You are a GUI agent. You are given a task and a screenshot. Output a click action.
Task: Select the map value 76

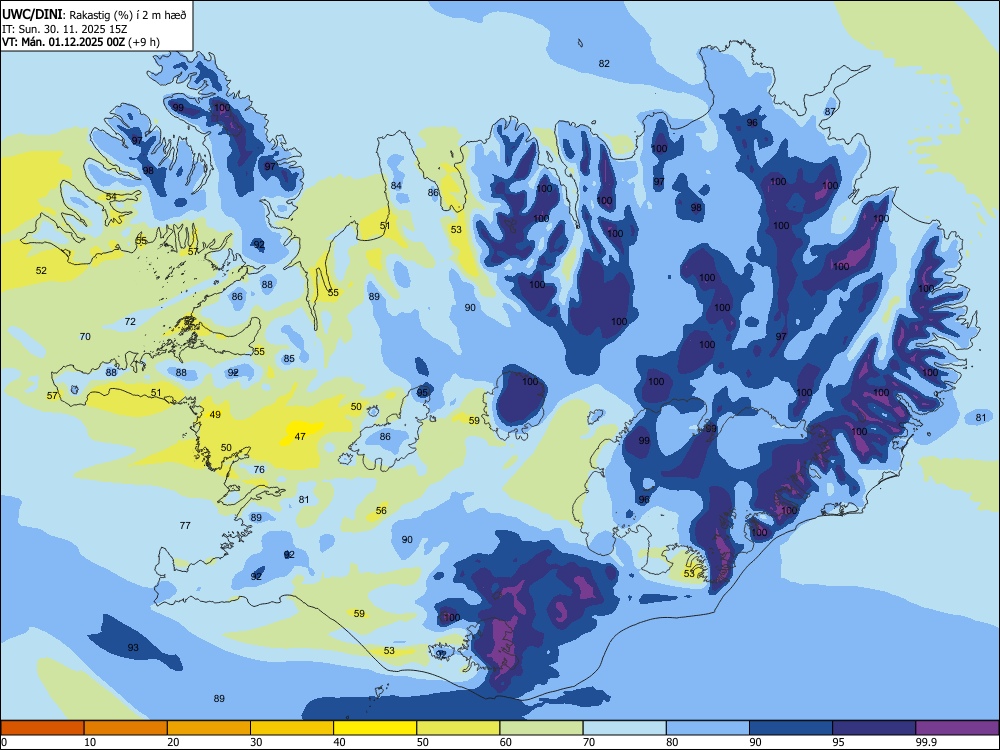[259, 469]
